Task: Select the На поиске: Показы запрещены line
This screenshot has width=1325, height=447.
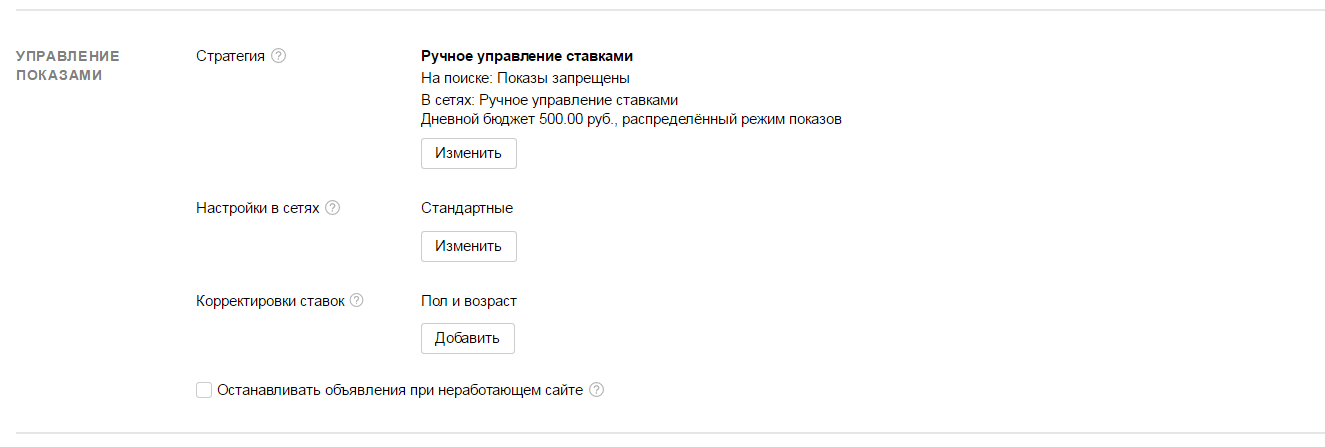Action: pyautogui.click(x=525, y=78)
